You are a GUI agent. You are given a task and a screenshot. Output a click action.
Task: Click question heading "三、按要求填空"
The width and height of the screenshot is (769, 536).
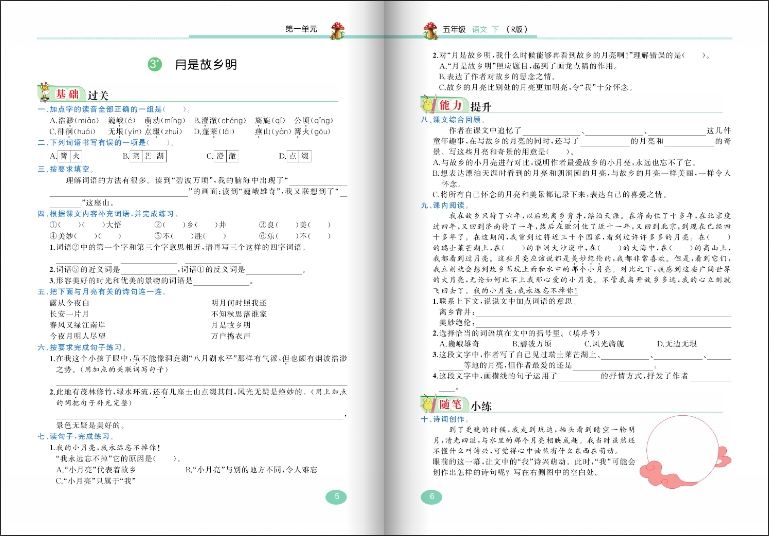tap(64, 169)
